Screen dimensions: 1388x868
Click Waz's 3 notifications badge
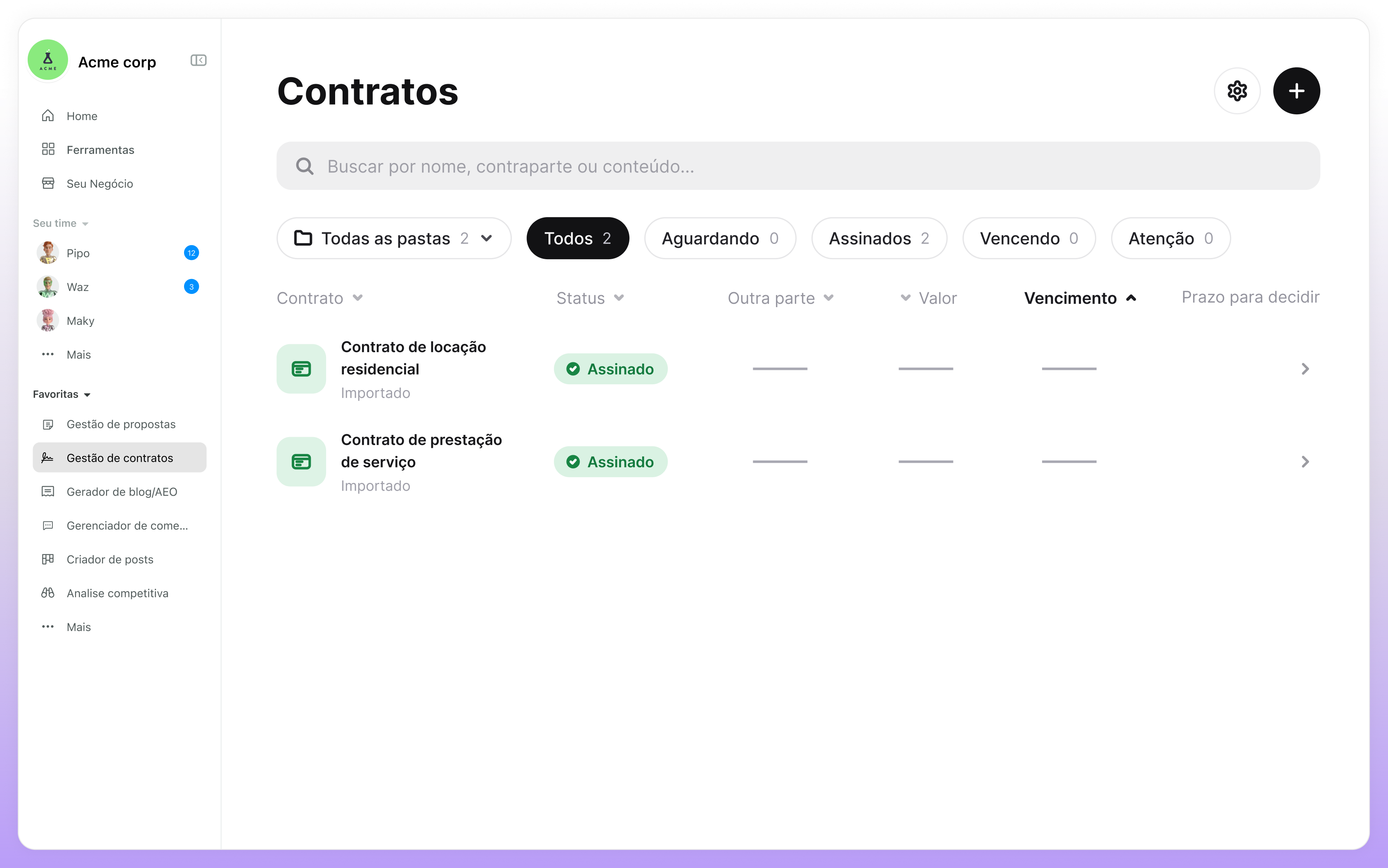191,286
